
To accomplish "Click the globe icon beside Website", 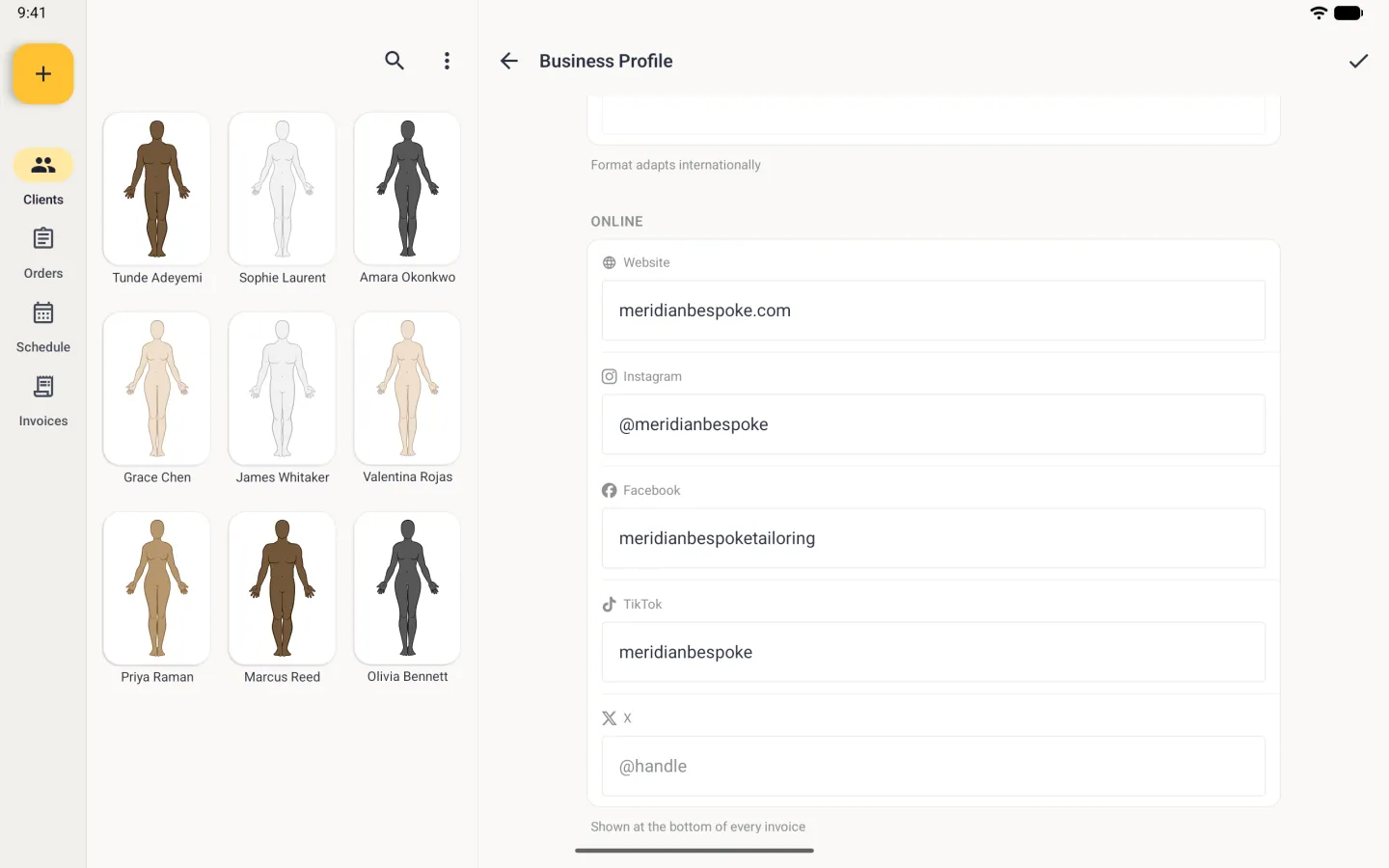I will (x=610, y=262).
